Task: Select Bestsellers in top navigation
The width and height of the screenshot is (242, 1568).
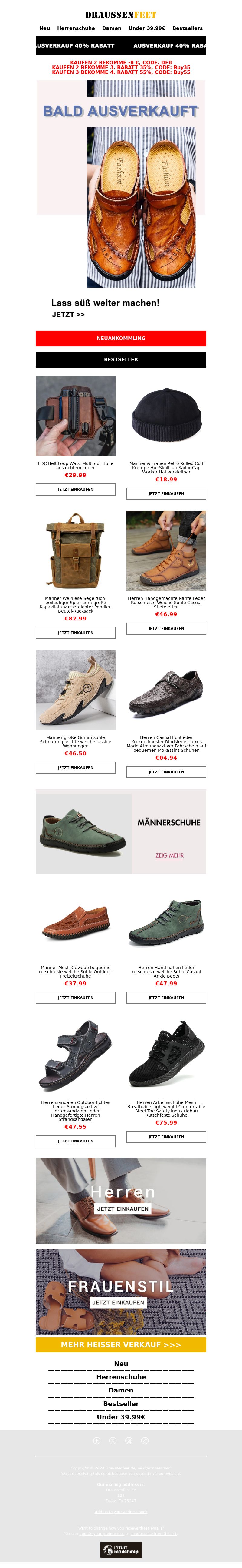Action: (187, 28)
